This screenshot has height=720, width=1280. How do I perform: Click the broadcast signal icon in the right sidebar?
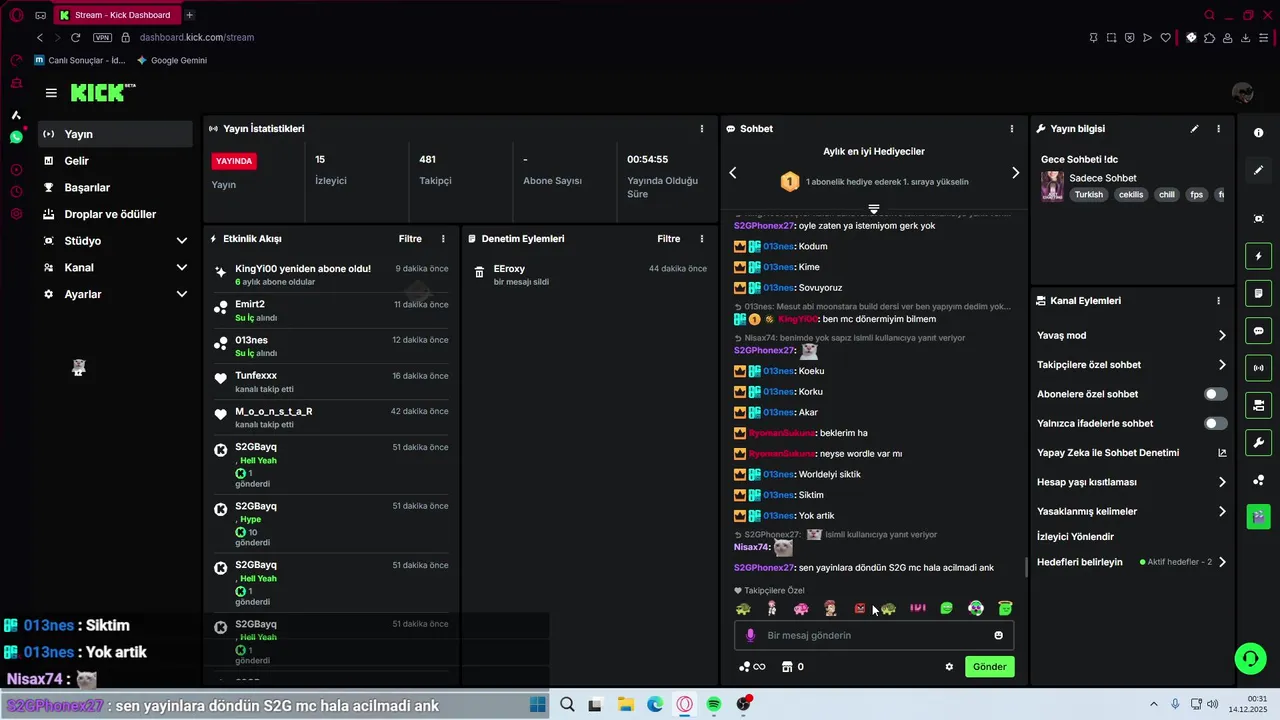1258,368
